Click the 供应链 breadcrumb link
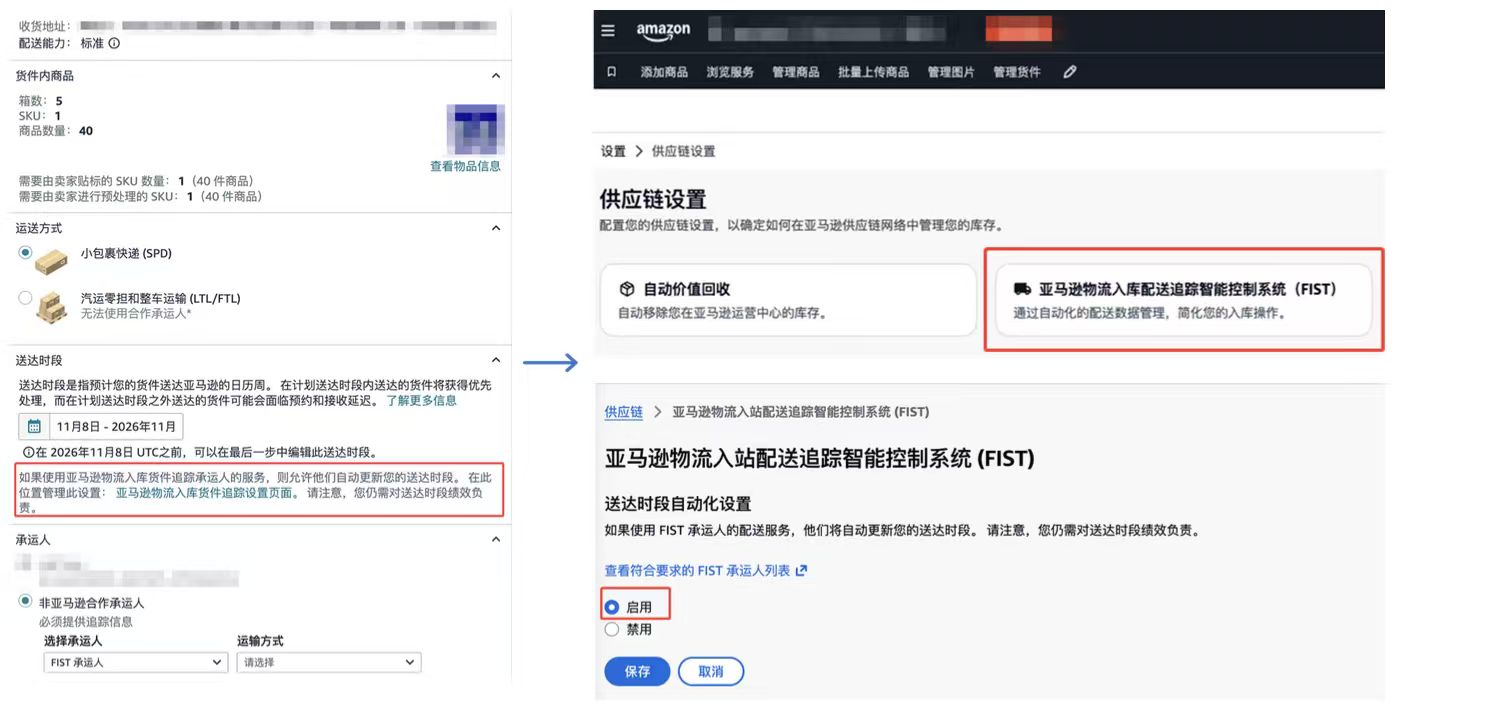Screen dimensions: 1485x727 (x=624, y=412)
